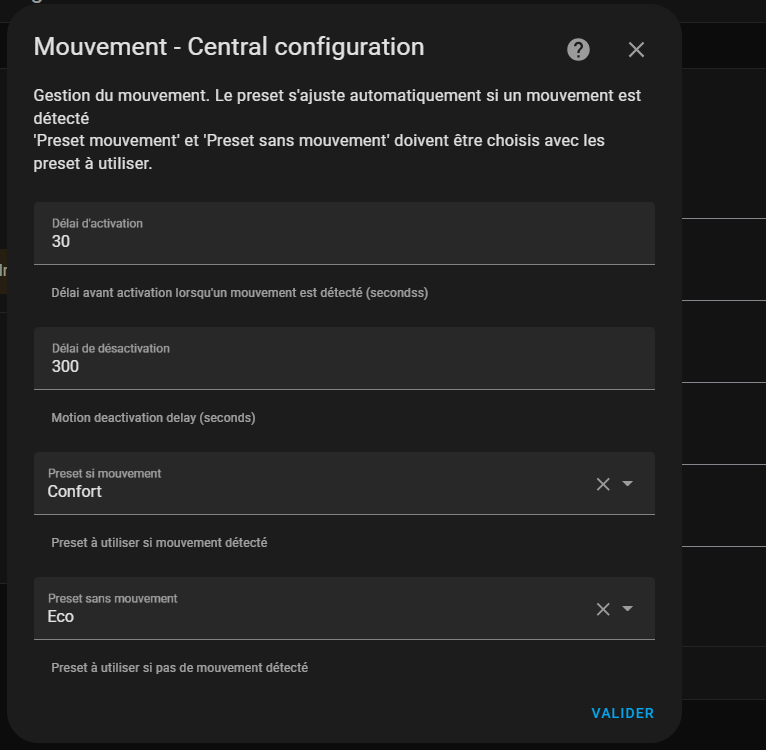This screenshot has width=766, height=750.
Task: Click helper text 'Délai avant activation lorsqu'un mouvement'
Action: pos(240,293)
